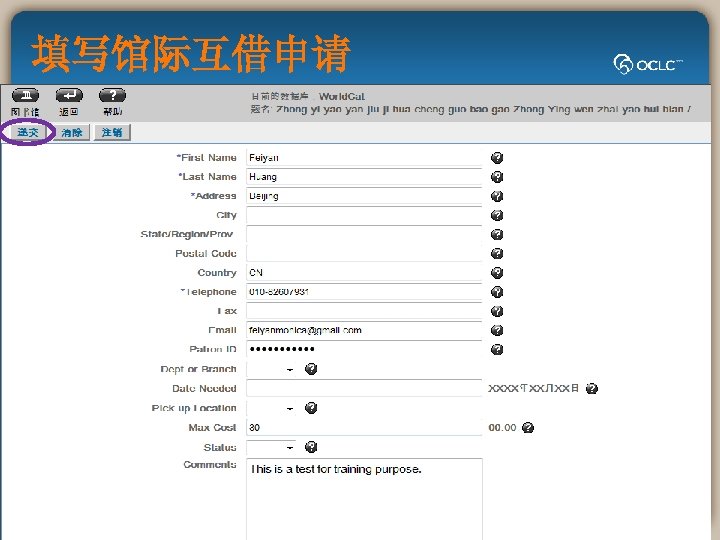Click the 递交 (submit) button
The height and width of the screenshot is (540, 720).
(x=28, y=132)
